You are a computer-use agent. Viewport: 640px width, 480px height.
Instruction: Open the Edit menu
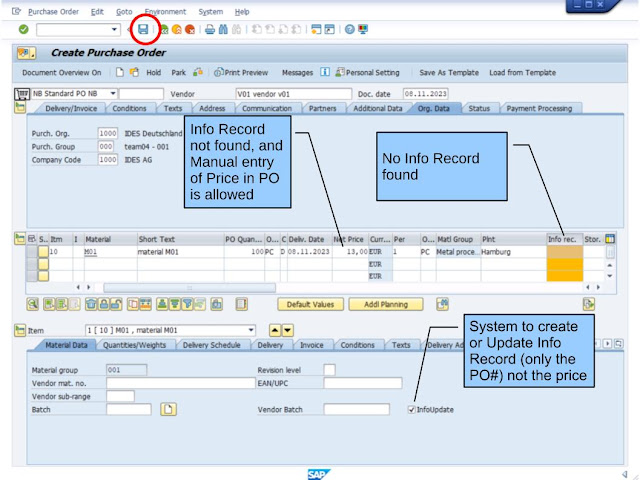pos(97,12)
